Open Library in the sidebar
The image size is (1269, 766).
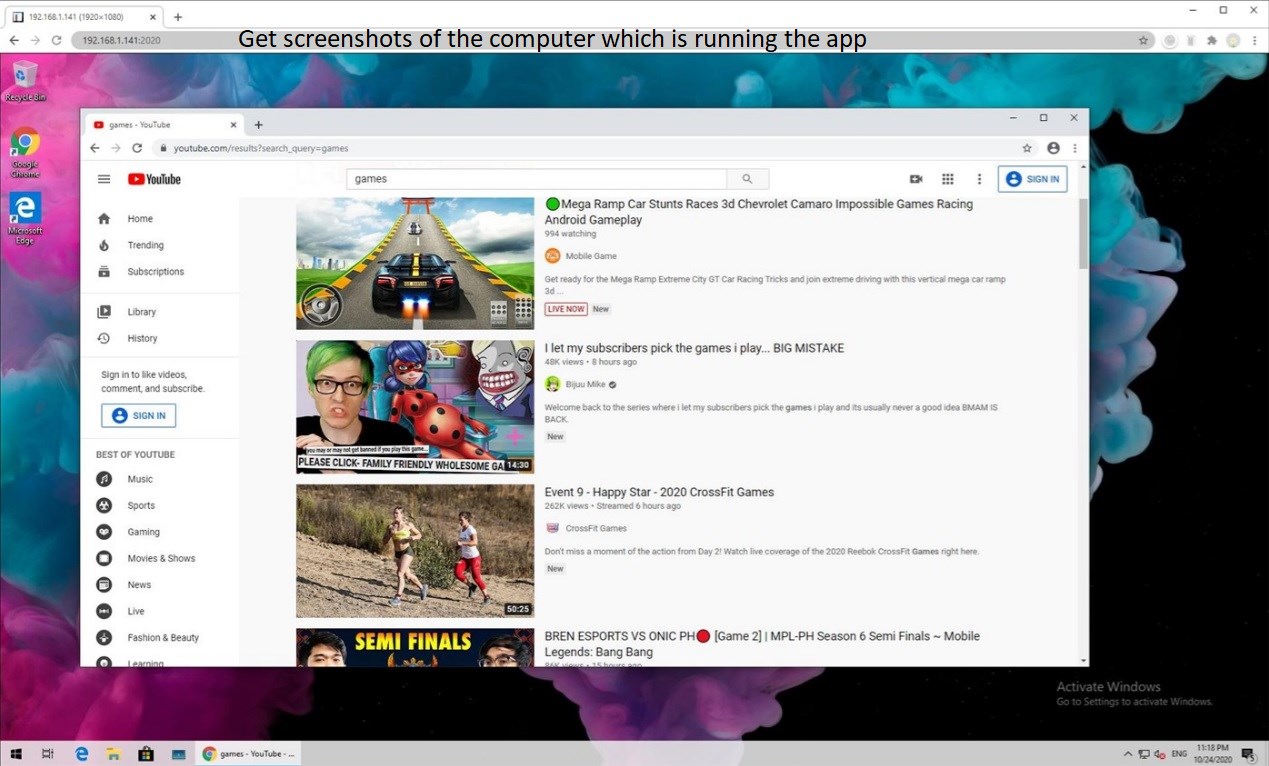(141, 312)
